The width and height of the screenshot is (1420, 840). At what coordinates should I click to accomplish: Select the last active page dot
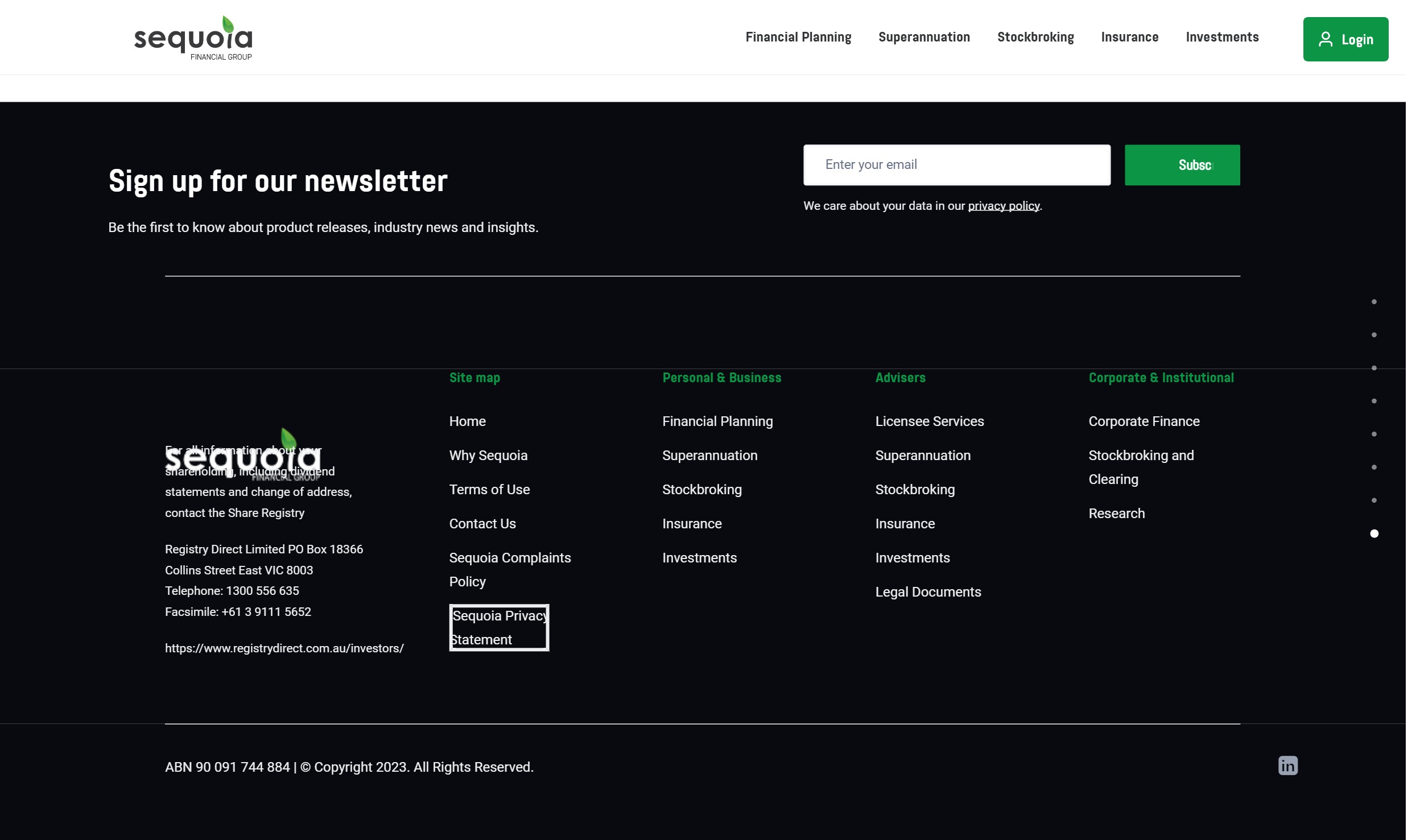1373,533
